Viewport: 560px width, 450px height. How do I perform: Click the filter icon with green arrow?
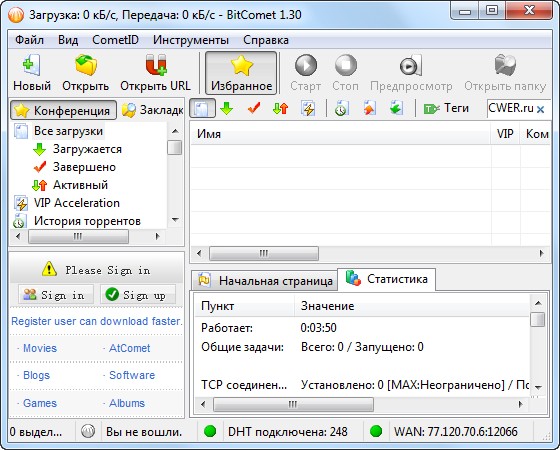(396, 108)
